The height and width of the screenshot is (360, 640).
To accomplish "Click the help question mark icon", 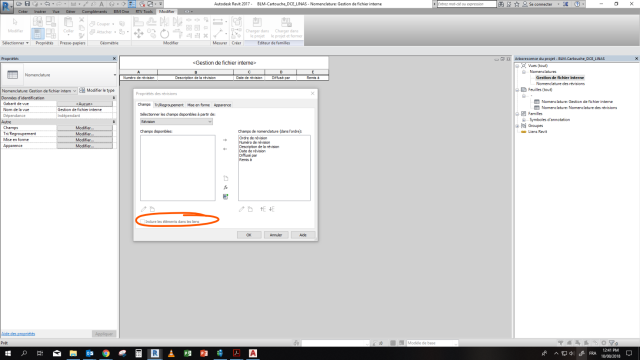I will click(x=577, y=4).
